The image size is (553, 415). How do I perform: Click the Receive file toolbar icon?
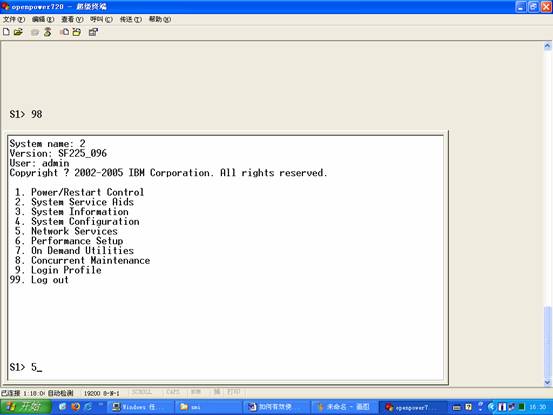click(77, 32)
